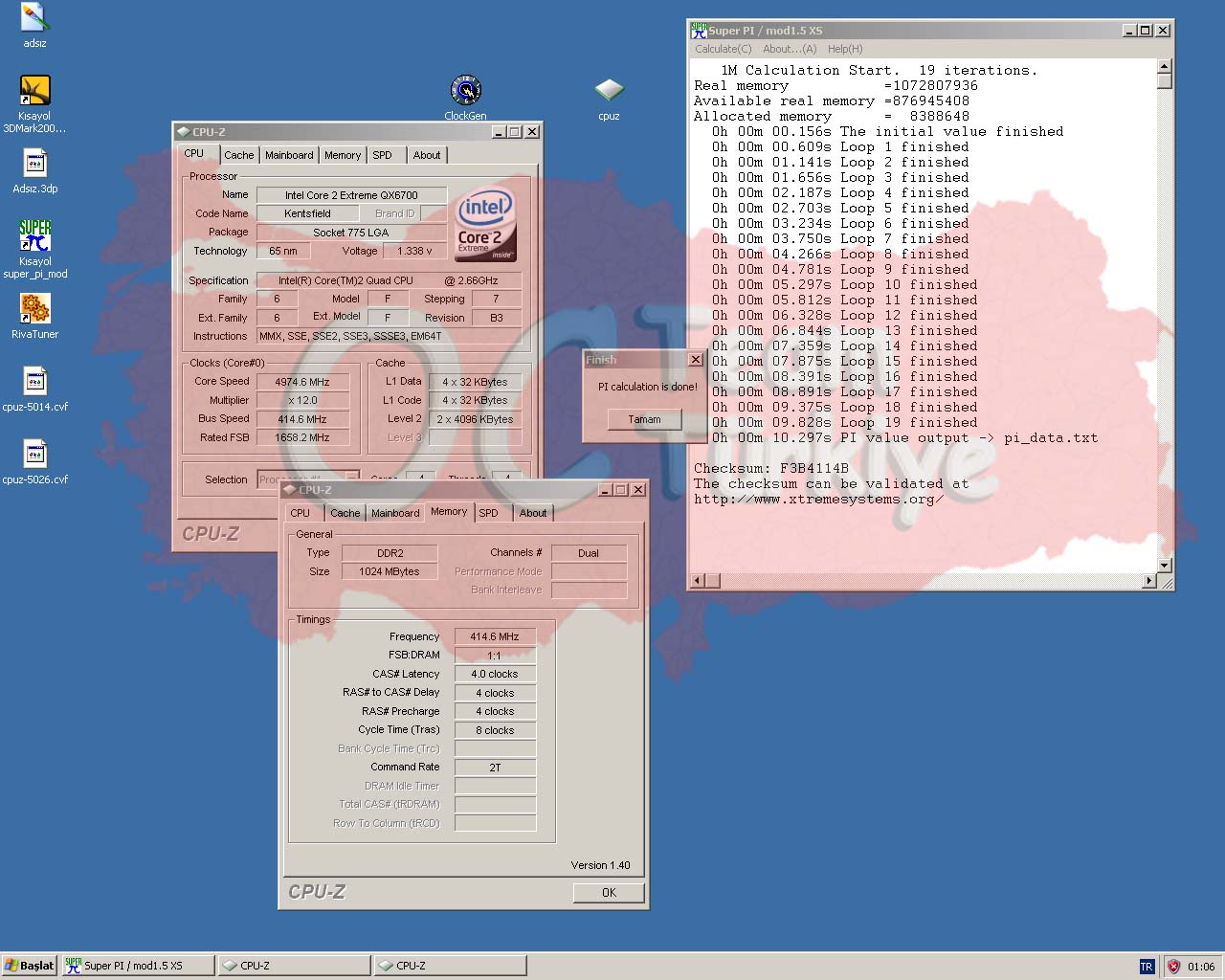Click the CAS# Latency value 4.0 clocks
This screenshot has width=1225, height=980.
coord(495,674)
